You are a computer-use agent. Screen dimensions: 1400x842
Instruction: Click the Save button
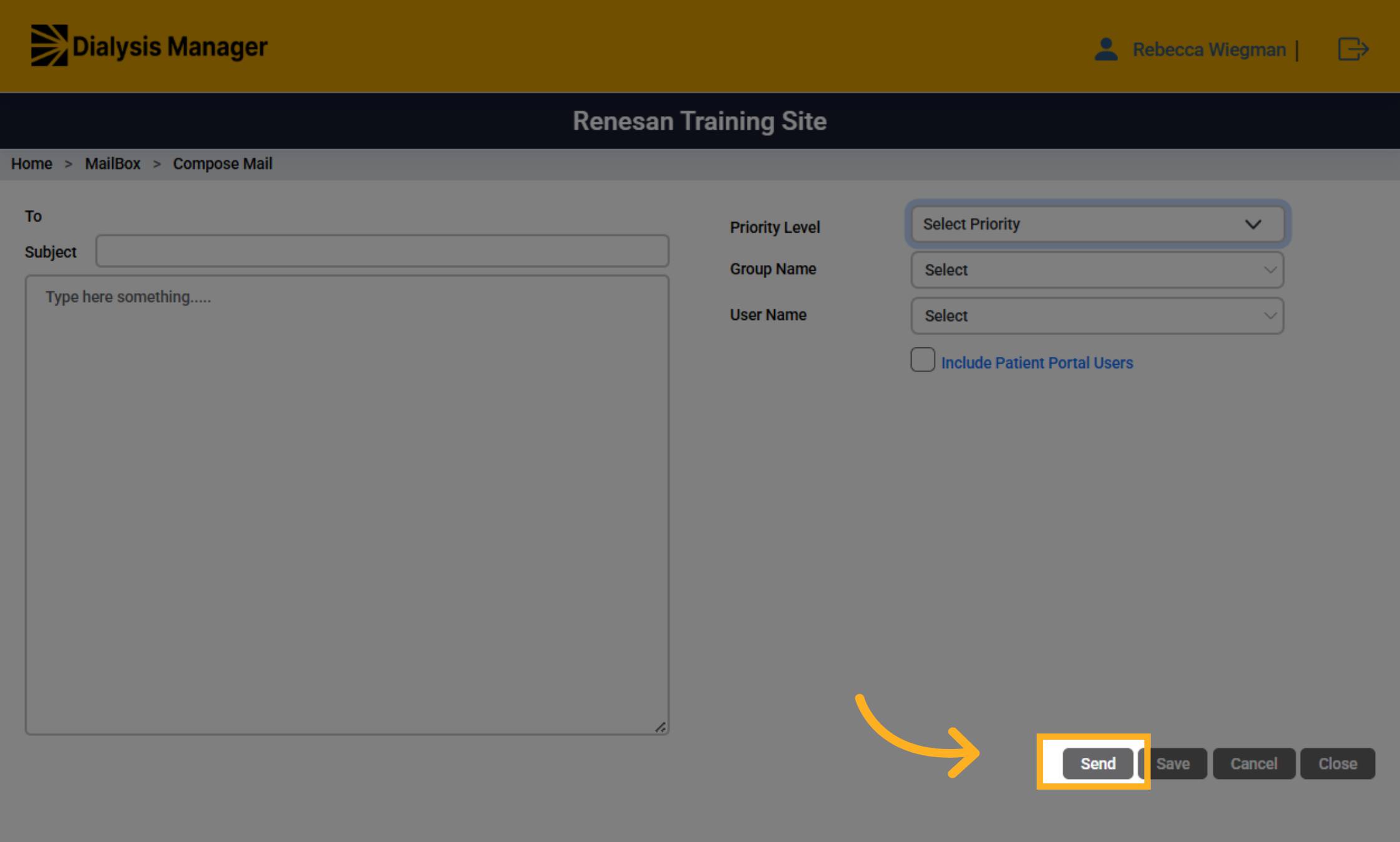tap(1173, 763)
